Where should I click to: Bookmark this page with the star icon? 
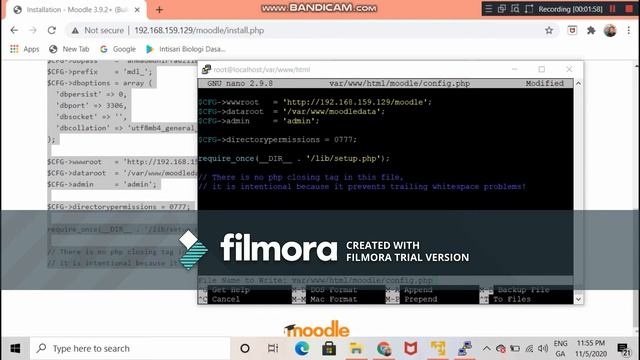(549, 30)
